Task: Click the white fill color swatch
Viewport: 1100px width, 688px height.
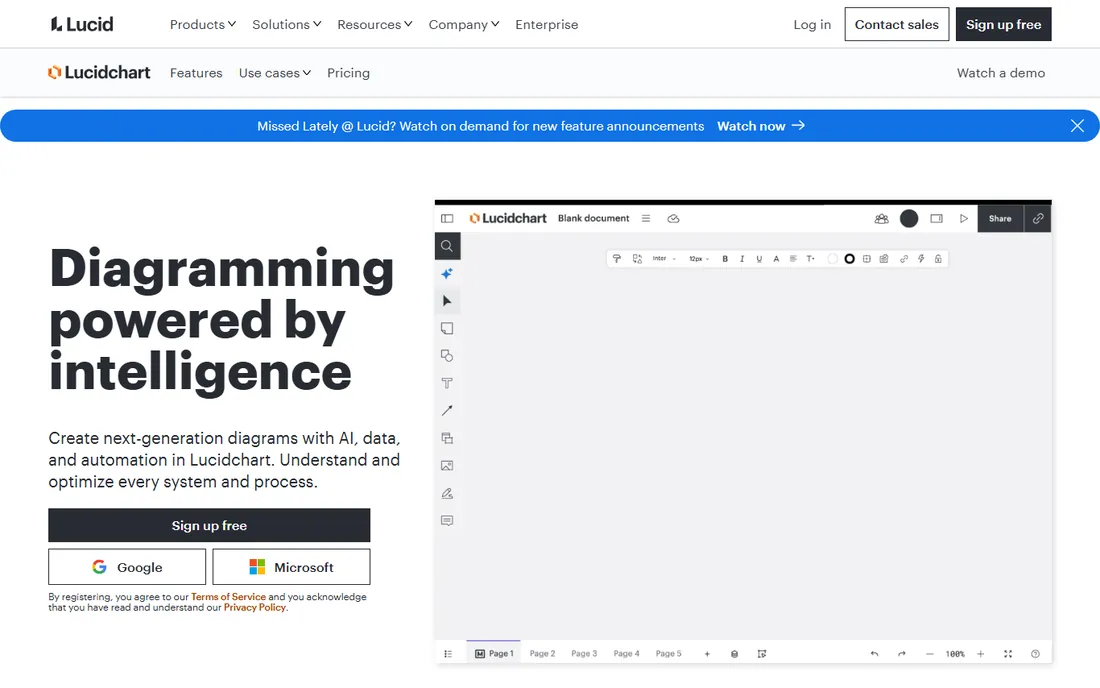Action: point(833,259)
